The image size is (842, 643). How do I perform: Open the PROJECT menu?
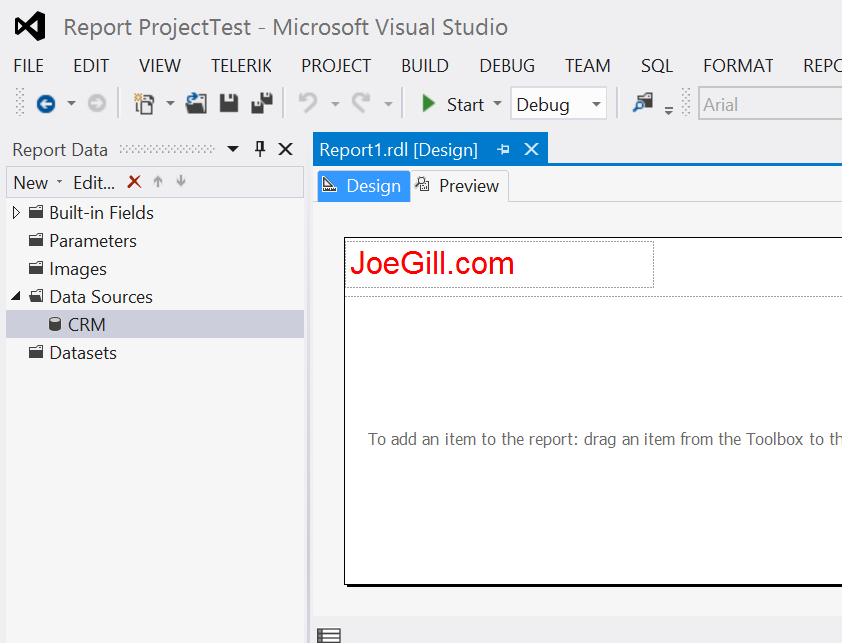[336, 66]
